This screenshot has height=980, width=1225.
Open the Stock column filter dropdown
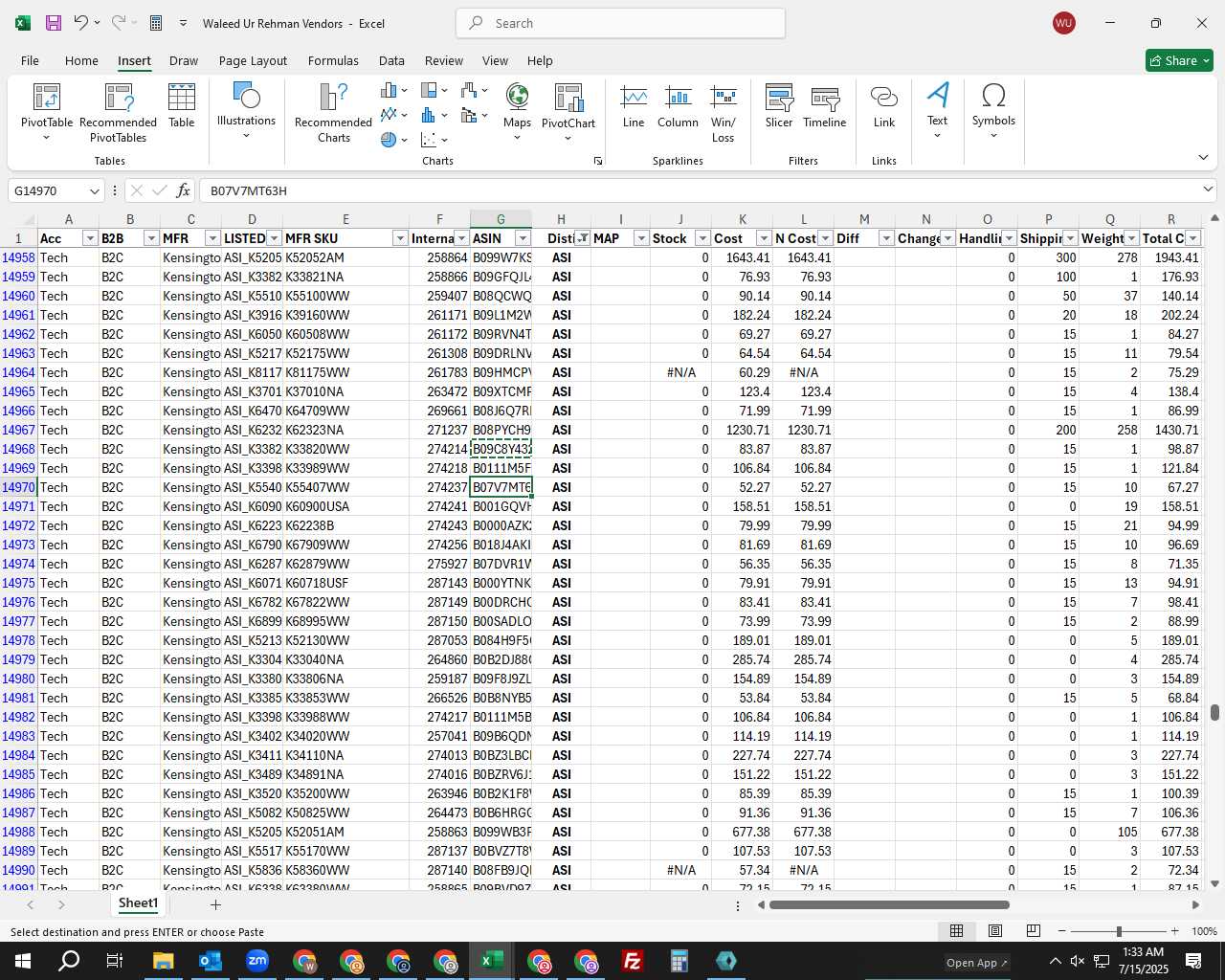[x=702, y=238]
